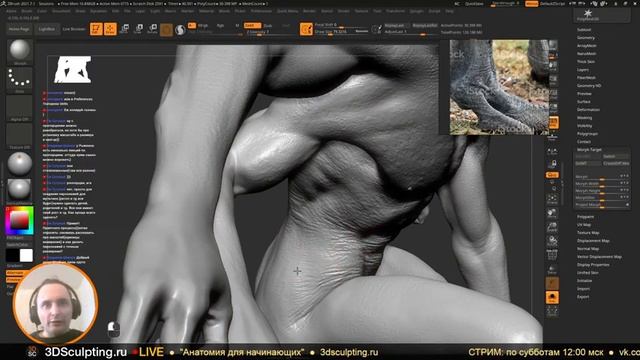
Task: Expand the Deformation subpalette
Action: coord(588,110)
